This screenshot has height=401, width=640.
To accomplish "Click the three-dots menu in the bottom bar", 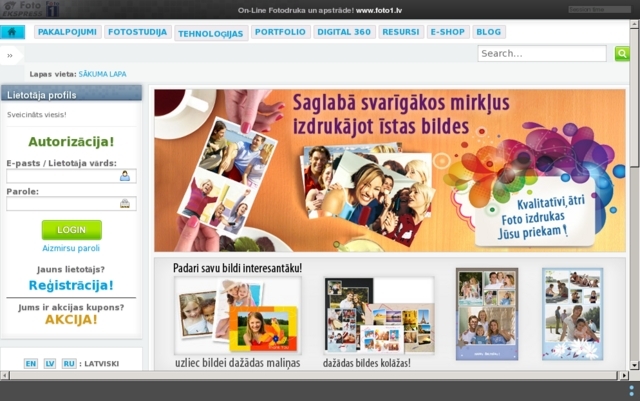I will point(631,391).
